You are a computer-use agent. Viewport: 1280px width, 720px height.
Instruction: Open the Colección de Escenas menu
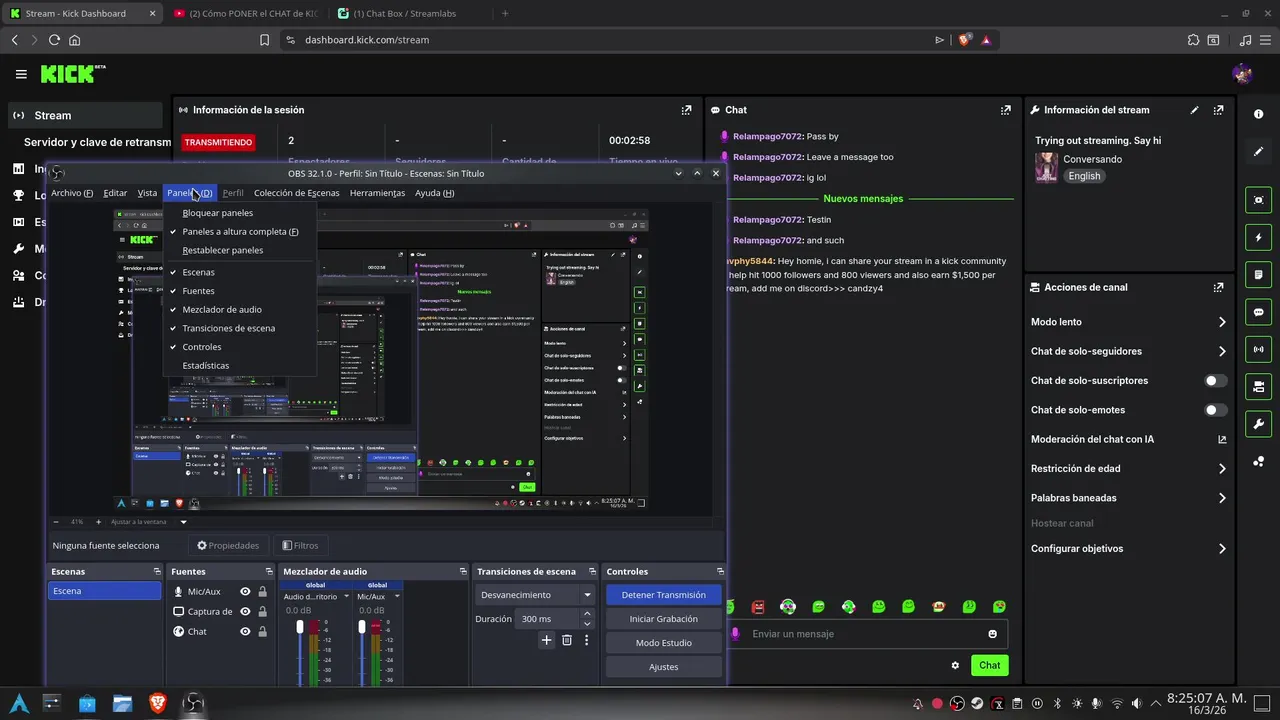(296, 193)
